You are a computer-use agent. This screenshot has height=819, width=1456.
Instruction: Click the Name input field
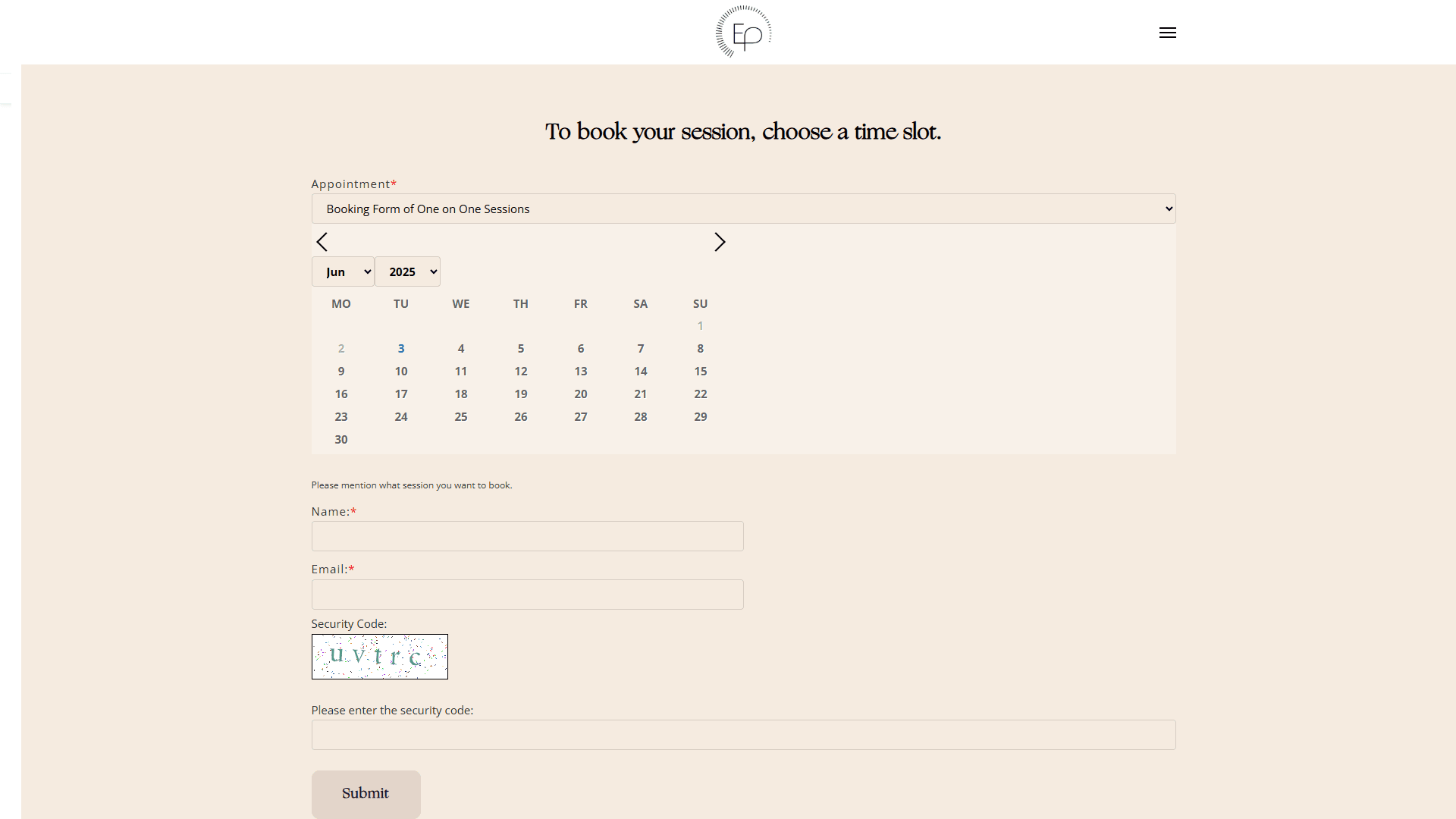click(x=527, y=536)
